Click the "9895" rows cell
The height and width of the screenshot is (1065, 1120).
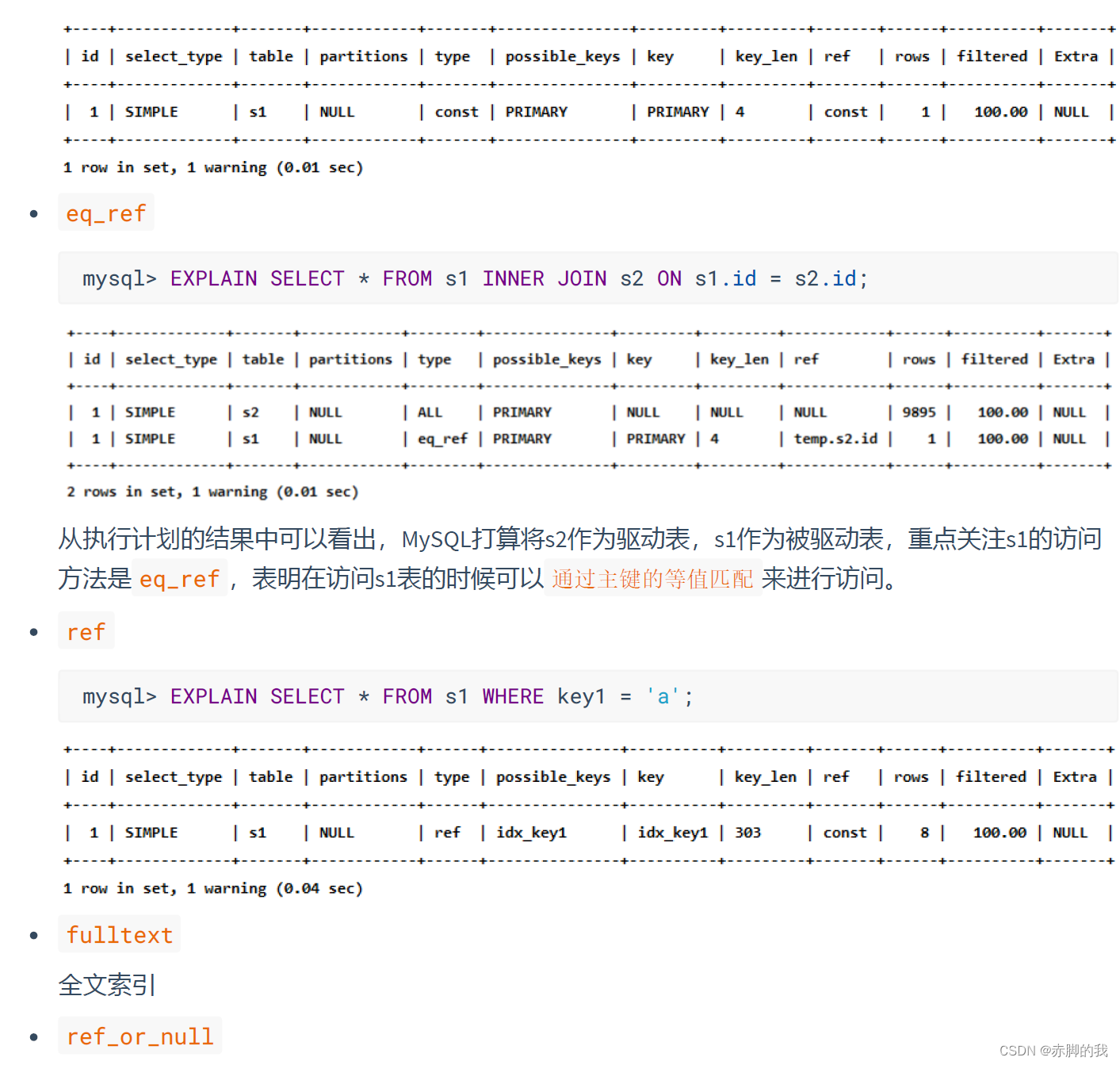point(919,412)
